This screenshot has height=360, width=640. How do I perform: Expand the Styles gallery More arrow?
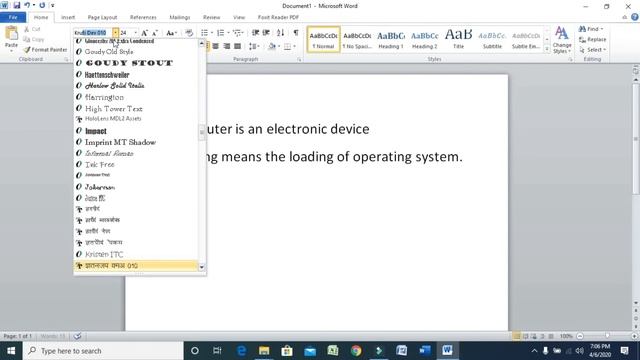[547, 49]
